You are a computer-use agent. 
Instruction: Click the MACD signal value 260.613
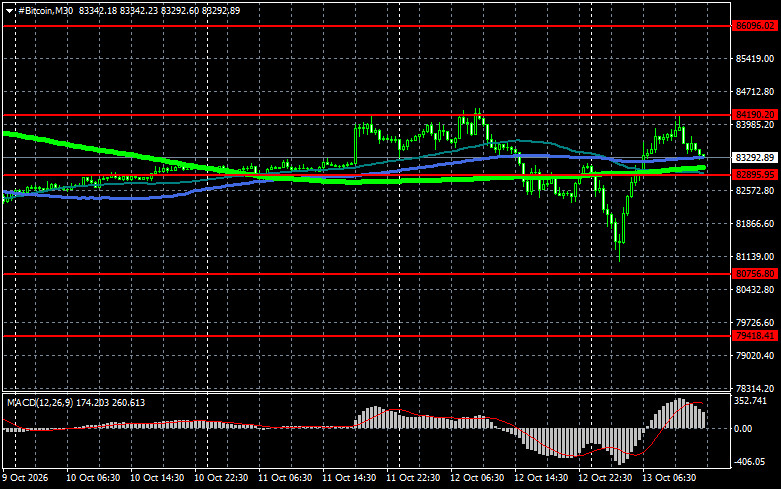129,402
